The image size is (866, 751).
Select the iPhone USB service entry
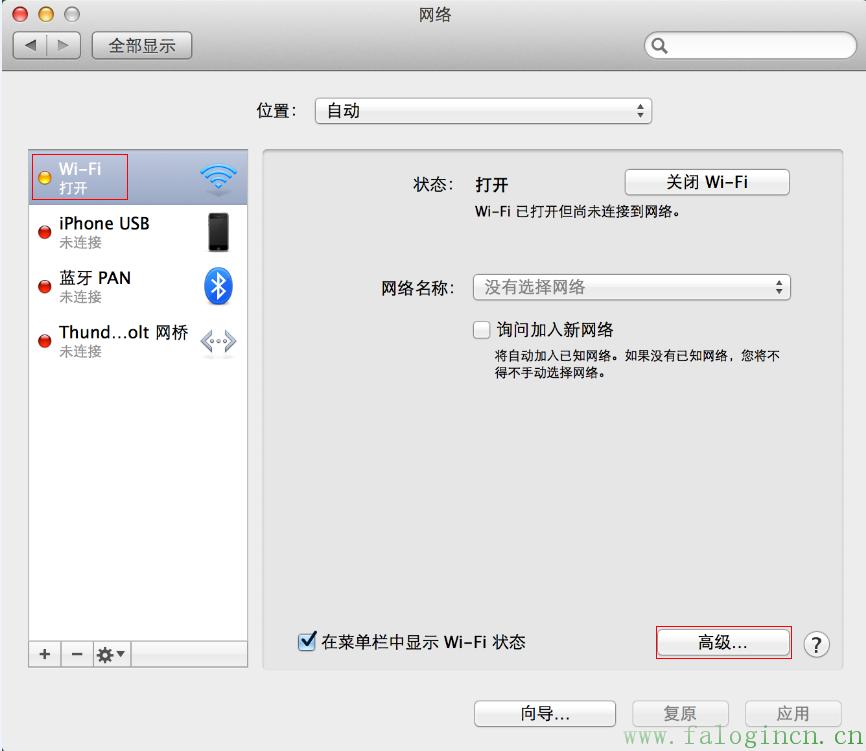[104, 232]
